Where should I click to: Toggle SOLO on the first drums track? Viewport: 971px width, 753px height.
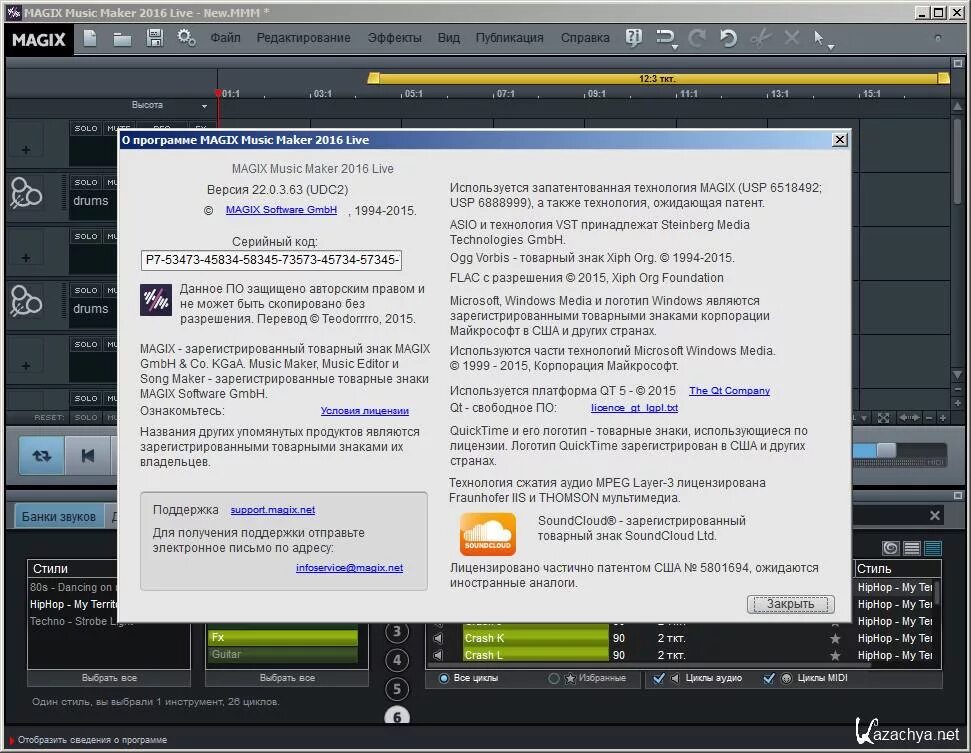85,182
